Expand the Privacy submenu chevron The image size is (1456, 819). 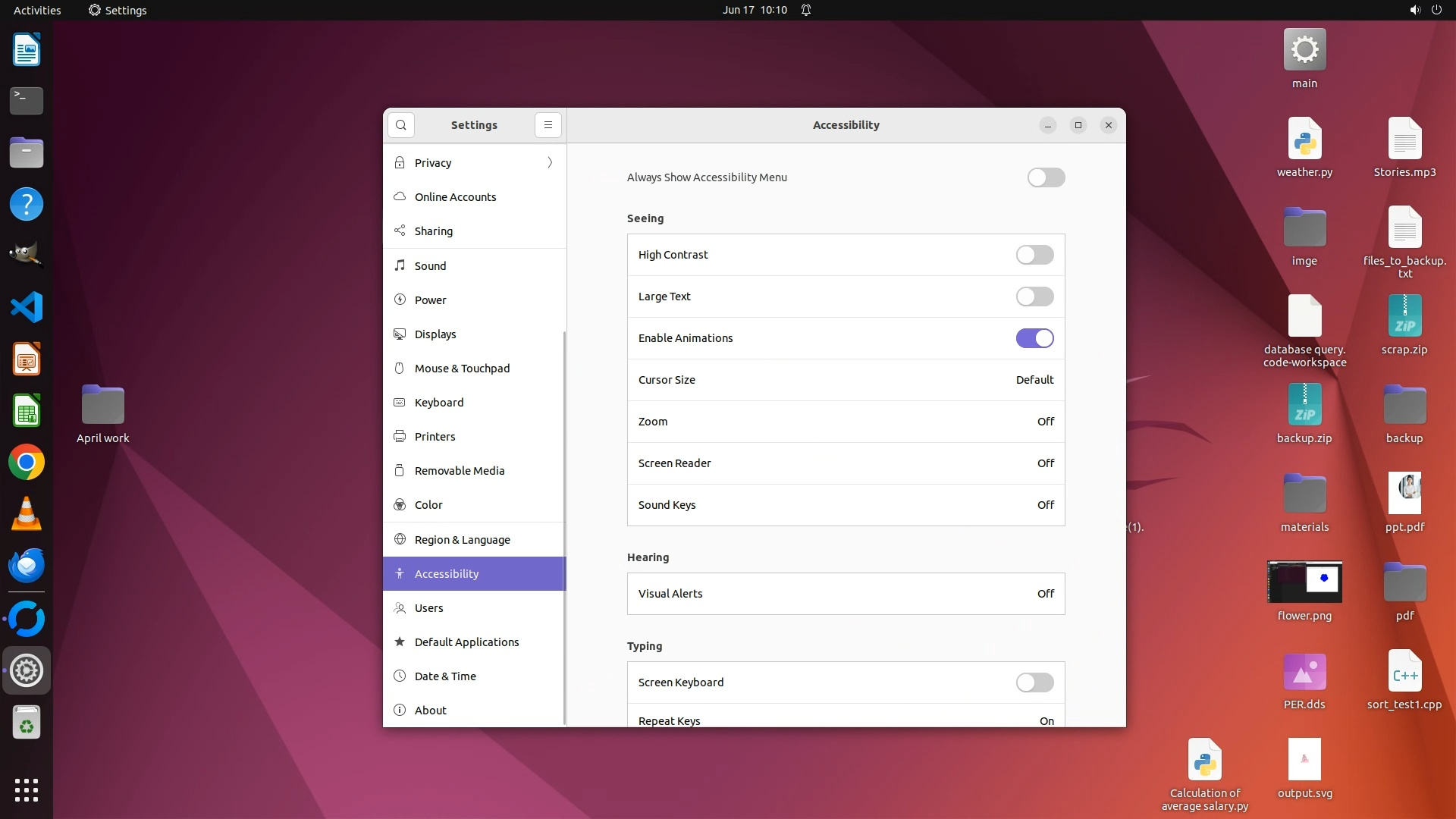tap(550, 163)
